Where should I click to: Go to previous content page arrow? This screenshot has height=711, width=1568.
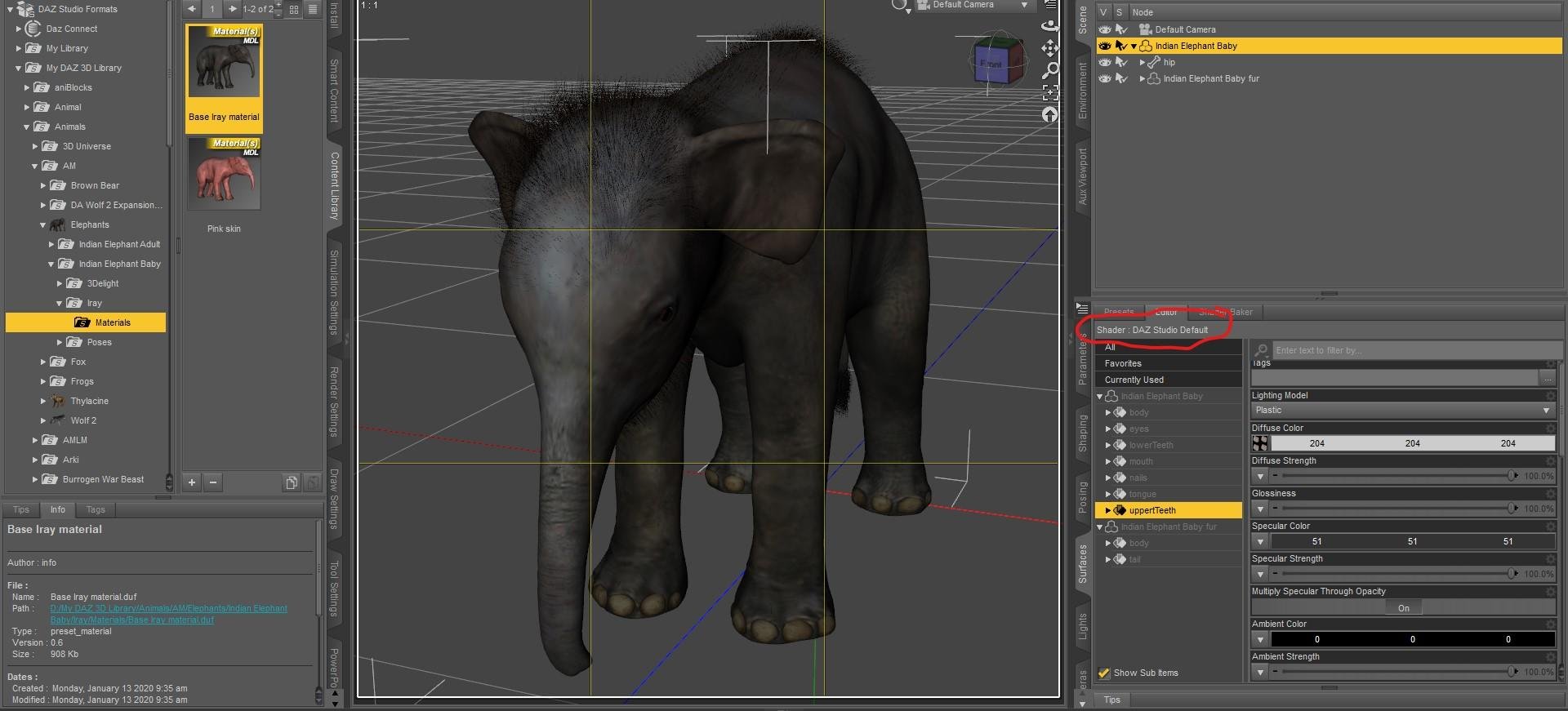(192, 9)
